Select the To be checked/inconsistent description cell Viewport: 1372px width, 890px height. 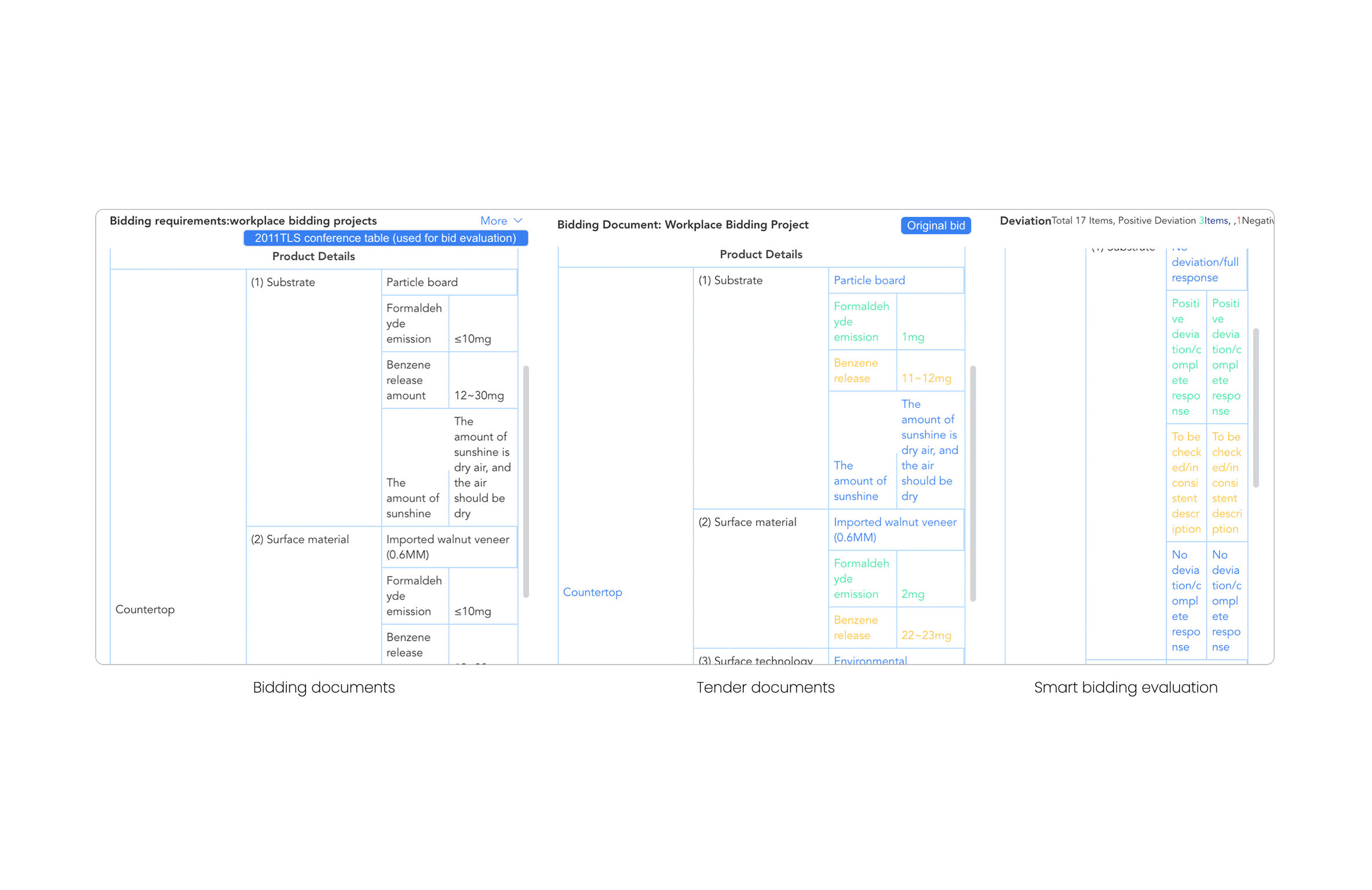[x=1186, y=482]
